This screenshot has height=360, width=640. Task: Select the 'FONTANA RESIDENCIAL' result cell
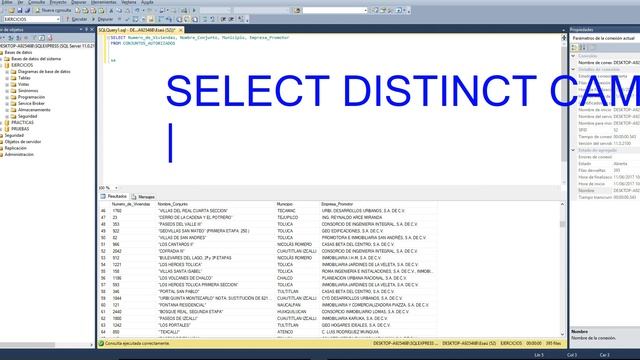click(x=182, y=305)
